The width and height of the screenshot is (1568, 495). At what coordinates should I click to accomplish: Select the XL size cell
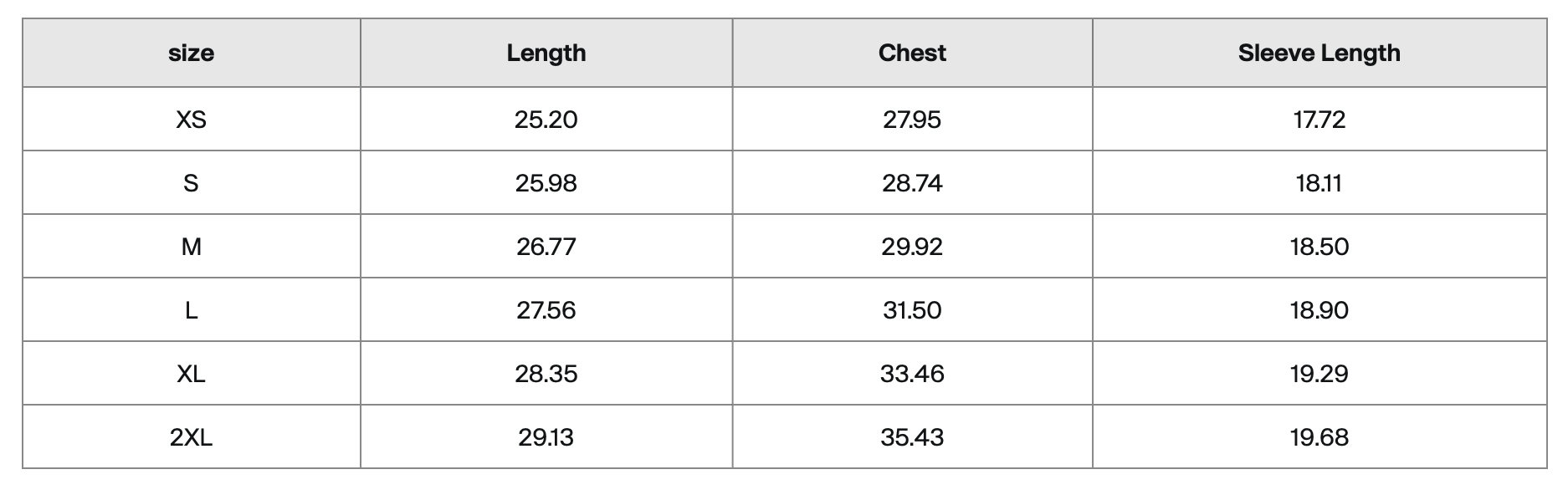[x=192, y=373]
